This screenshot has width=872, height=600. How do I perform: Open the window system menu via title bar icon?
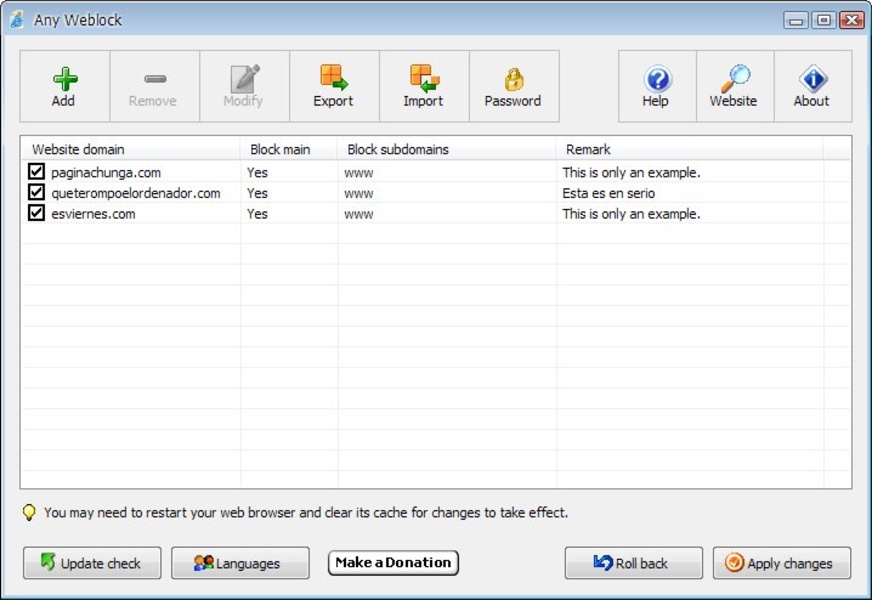14,19
